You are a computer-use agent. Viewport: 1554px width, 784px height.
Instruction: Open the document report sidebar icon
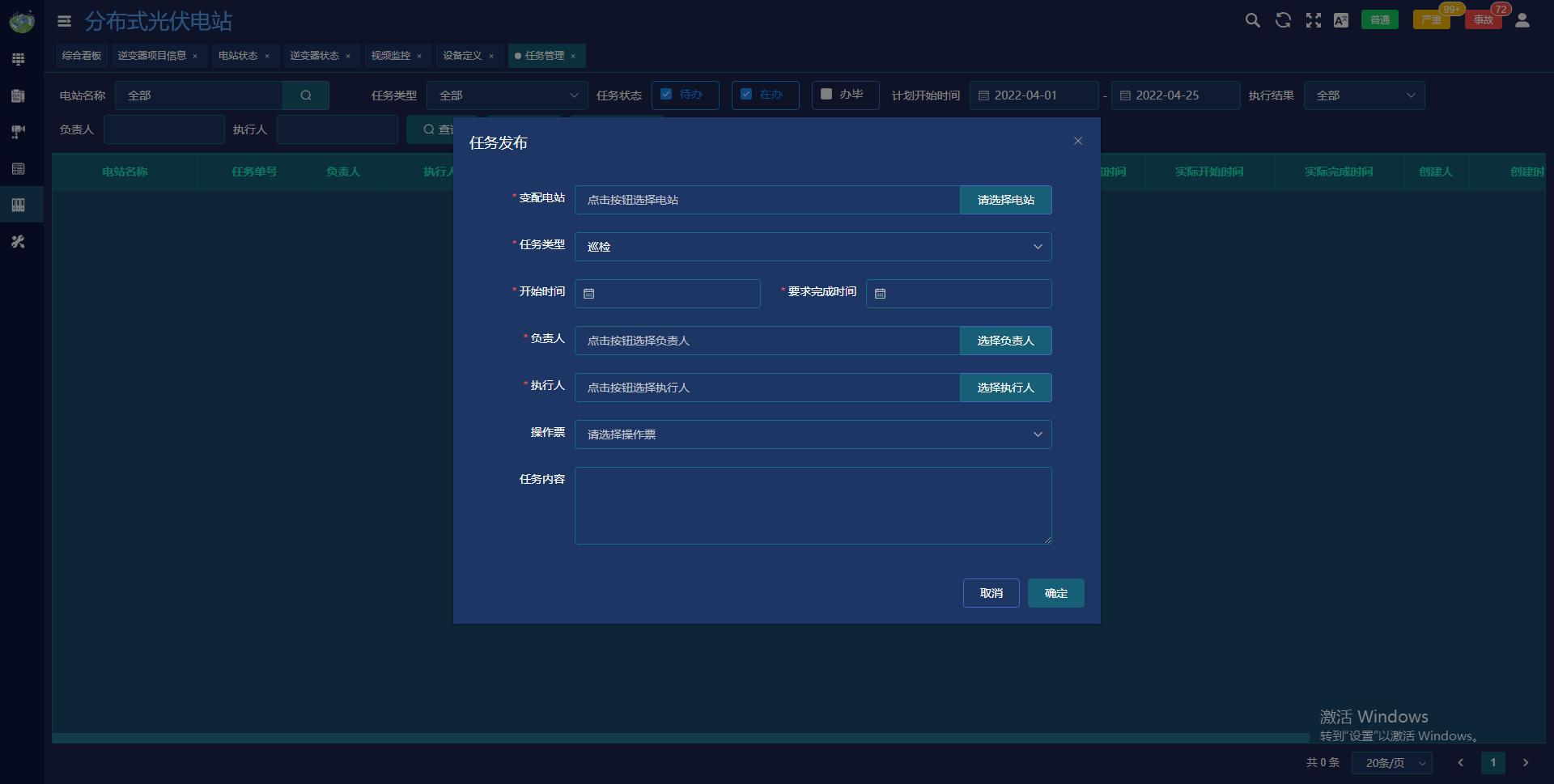pyautogui.click(x=18, y=95)
